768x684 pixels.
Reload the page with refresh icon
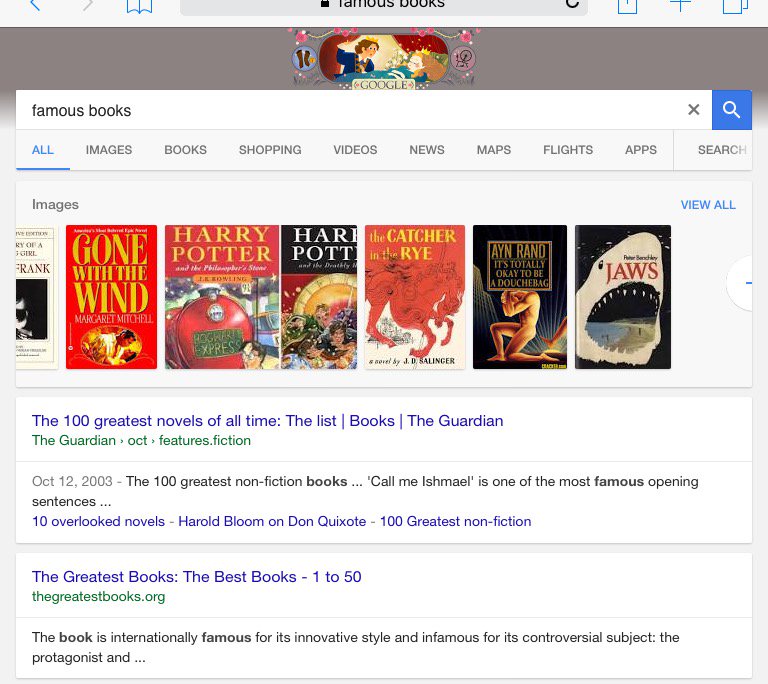572,4
